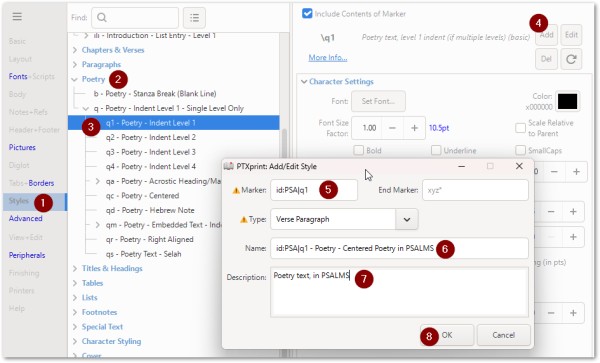600x363 pixels.
Task: Enable the Bold checkbox
Action: pos(359,150)
